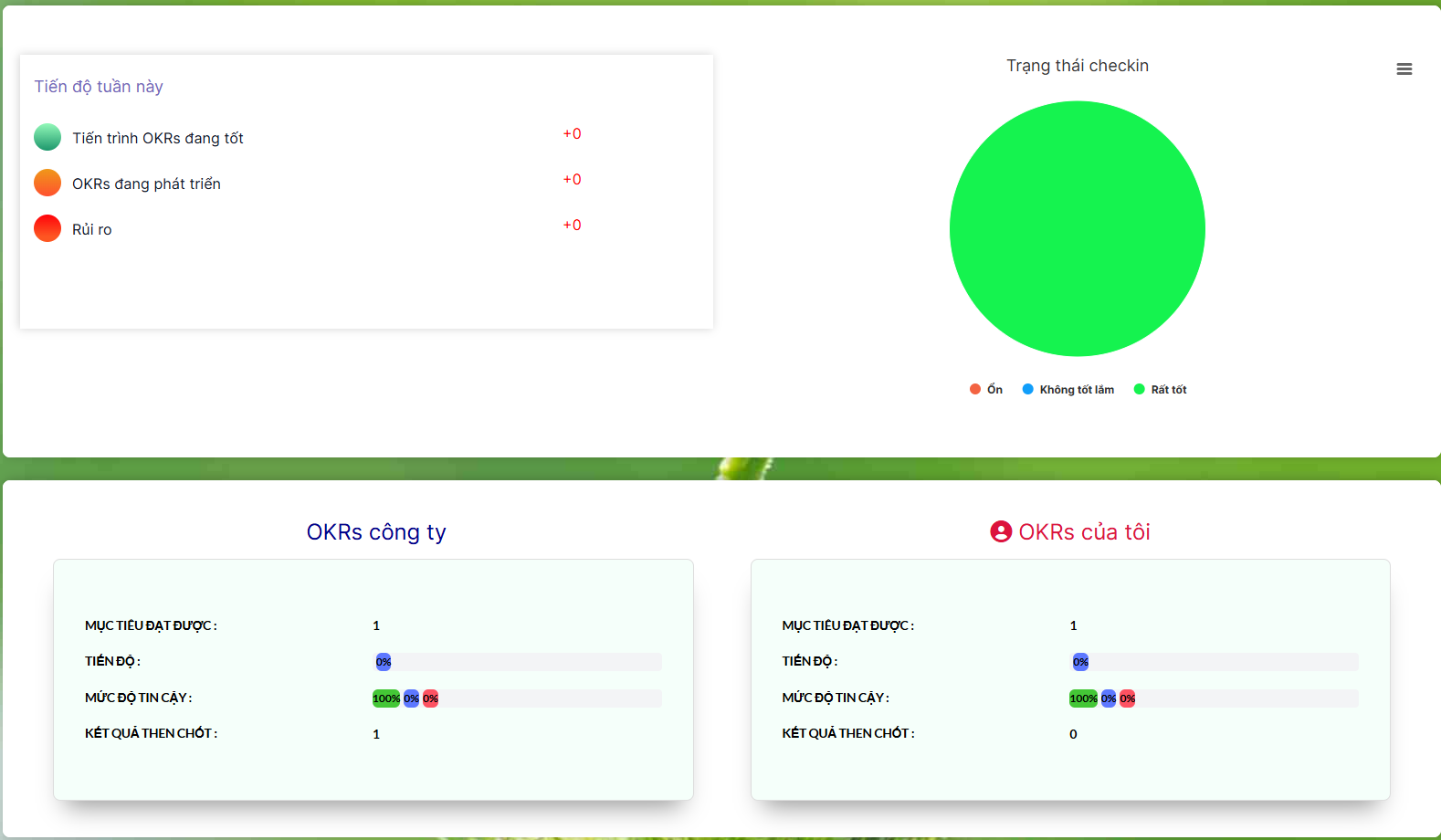Click the orange developing OKRs circle icon
This screenshot has width=1441, height=840.
[47, 184]
